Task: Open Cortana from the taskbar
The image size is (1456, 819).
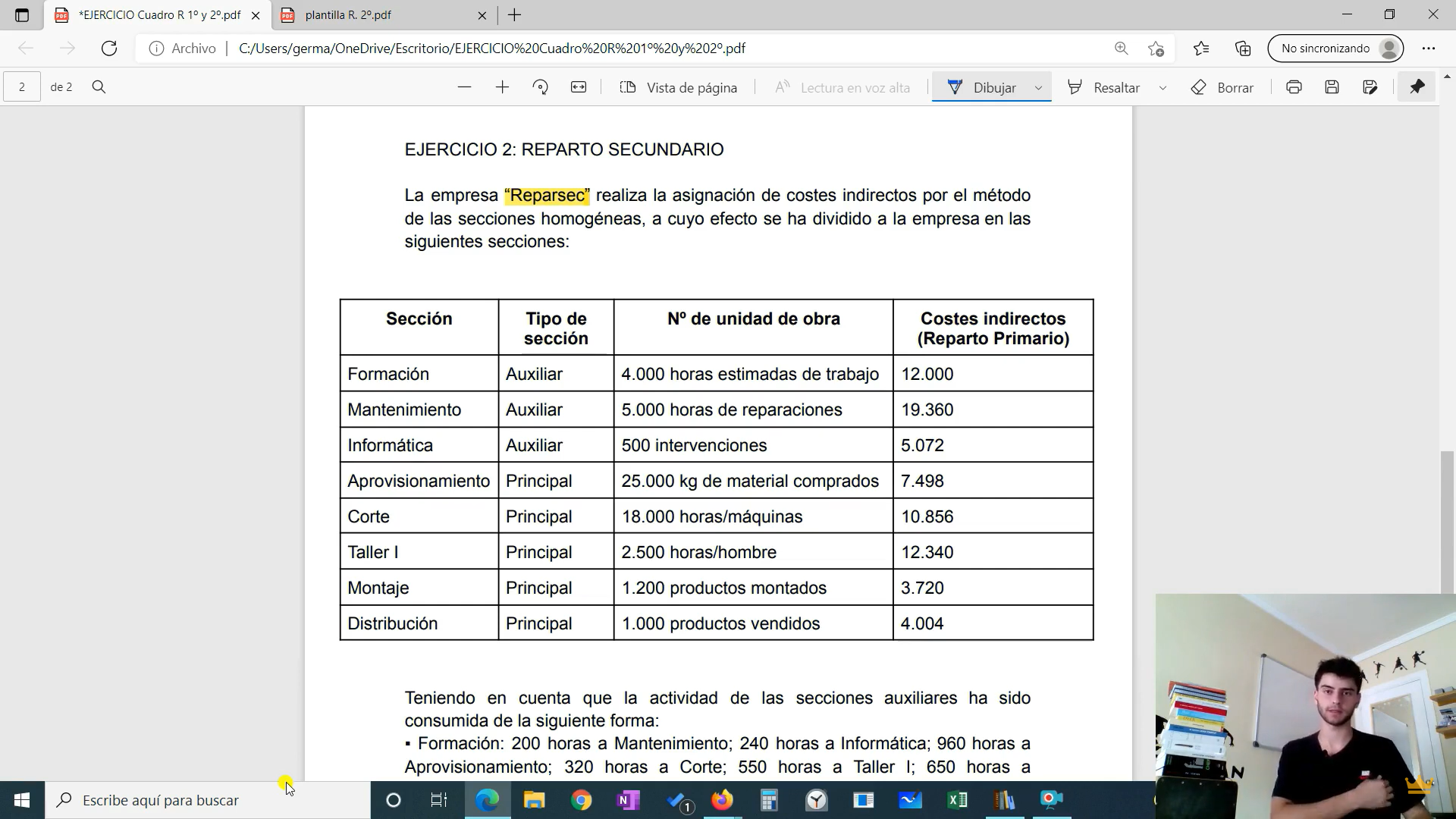Action: click(x=393, y=800)
